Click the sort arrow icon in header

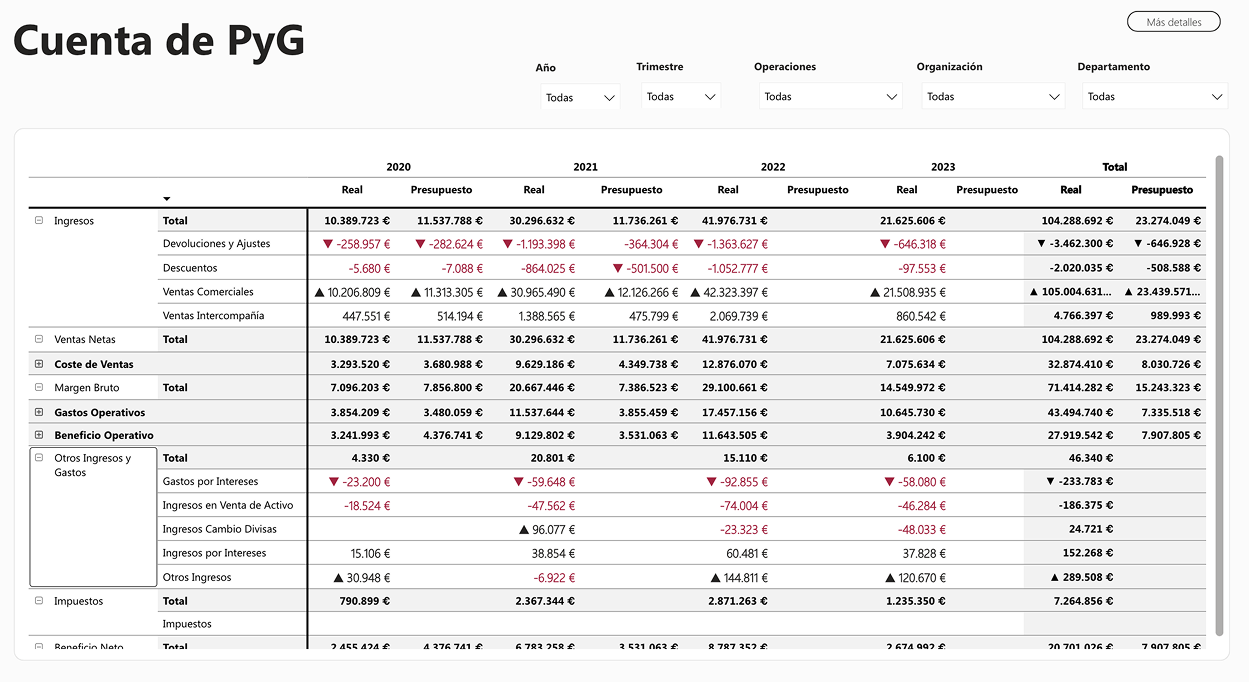point(167,199)
